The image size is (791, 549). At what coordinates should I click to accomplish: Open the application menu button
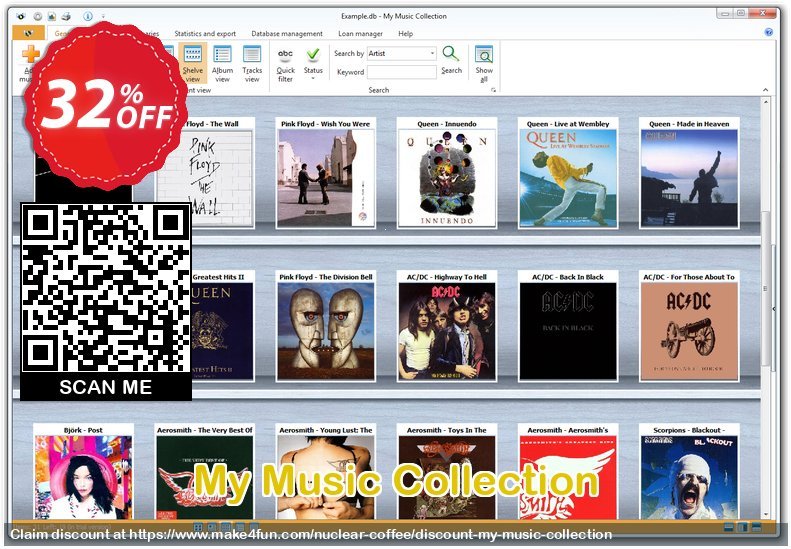(28, 33)
